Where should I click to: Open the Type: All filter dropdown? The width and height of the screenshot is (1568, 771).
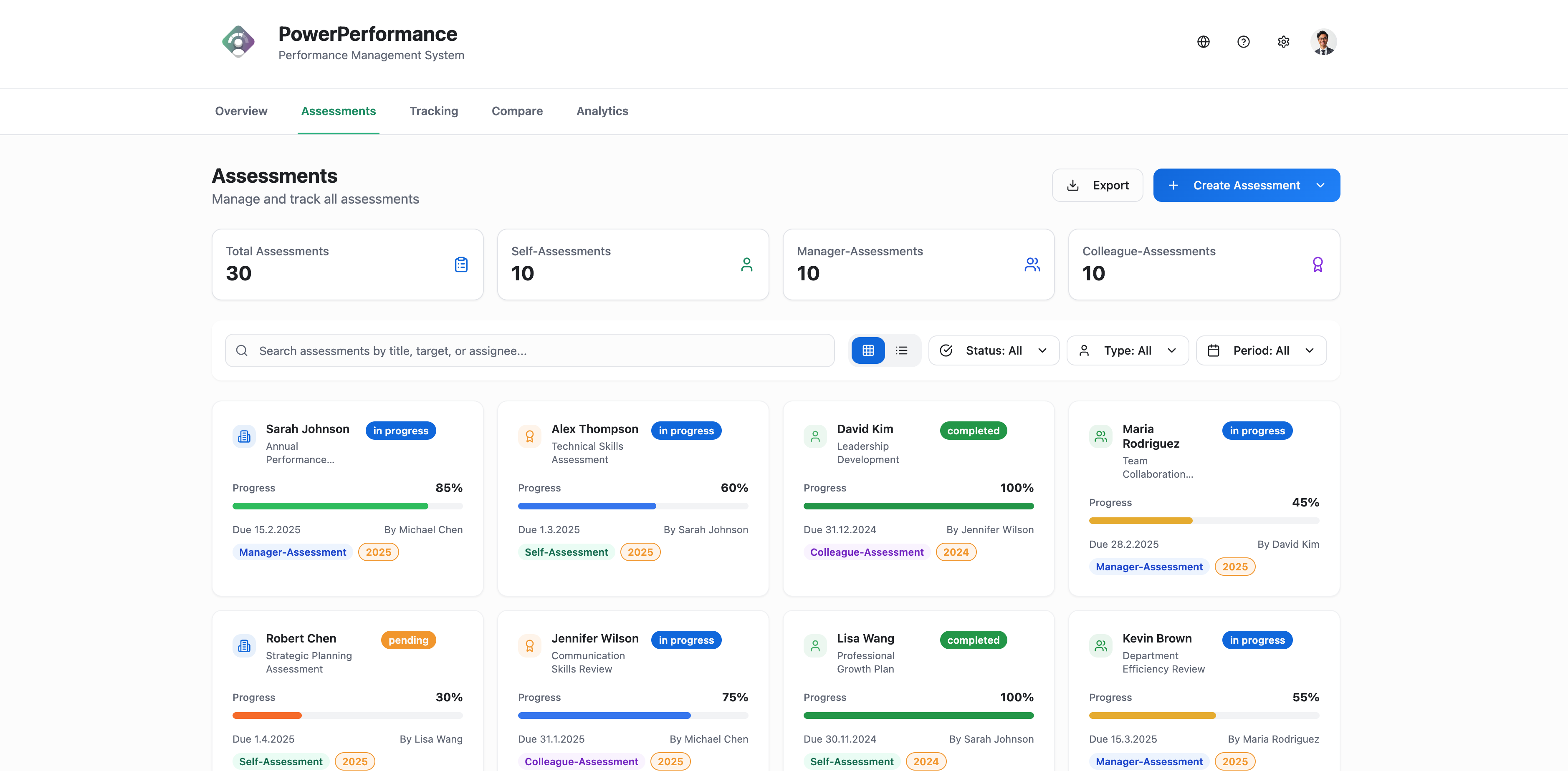pos(1127,350)
